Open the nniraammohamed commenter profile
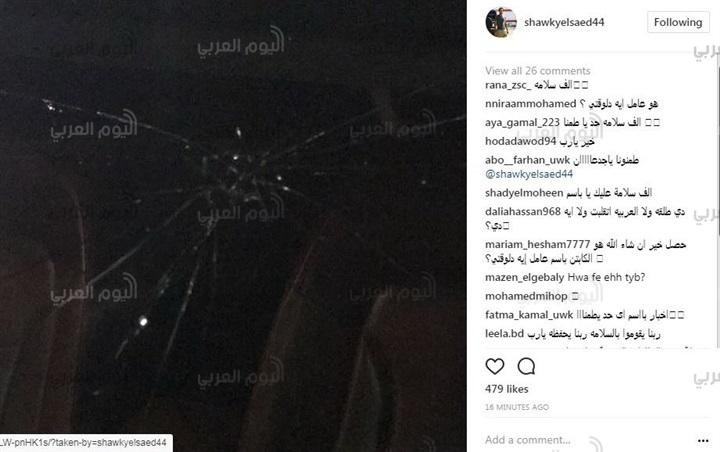Image resolution: width=720 pixels, height=452 pixels. (x=530, y=104)
